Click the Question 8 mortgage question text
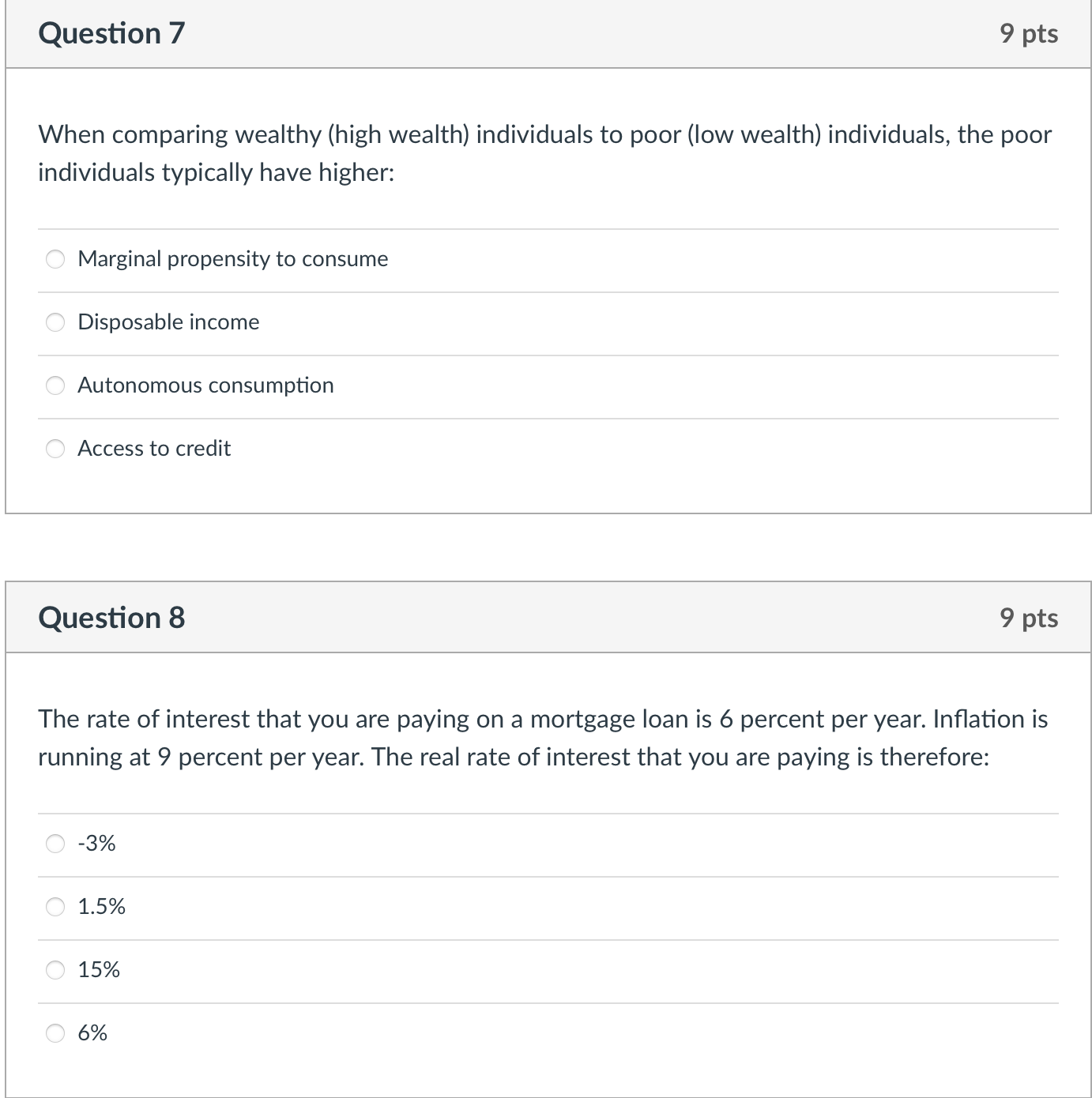Image resolution: width=1092 pixels, height=1098 pixels. (x=542, y=737)
